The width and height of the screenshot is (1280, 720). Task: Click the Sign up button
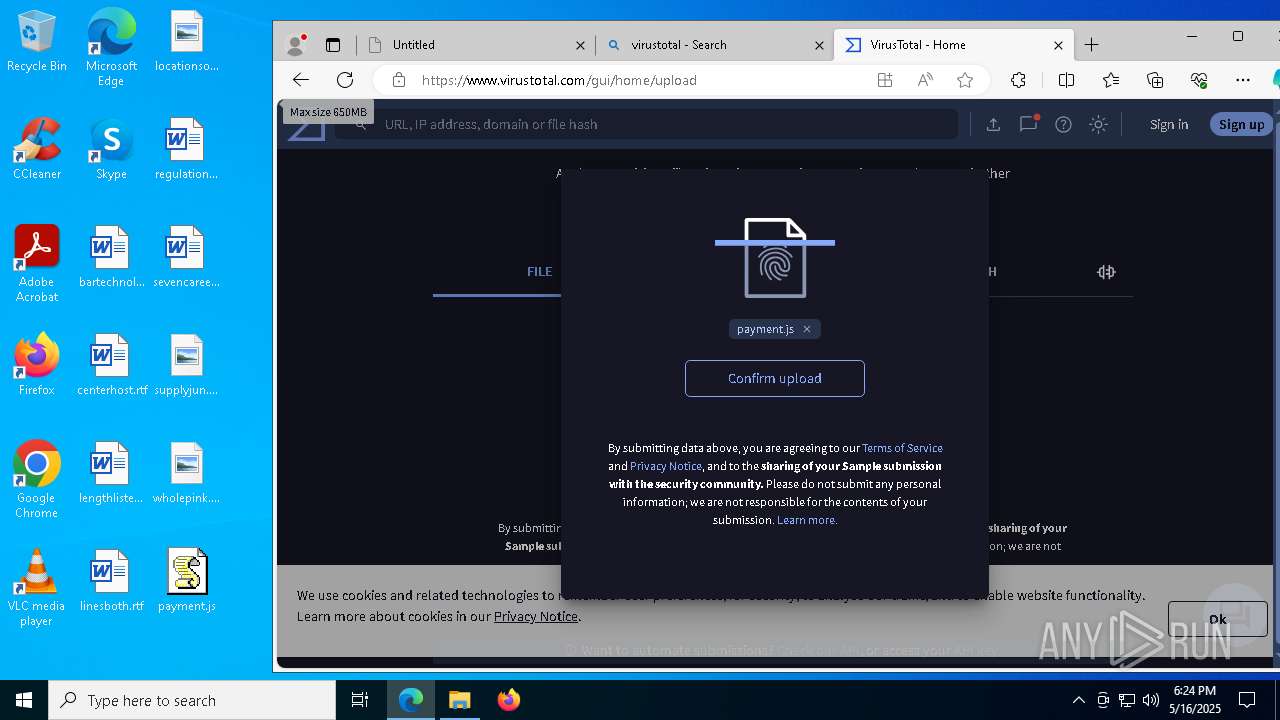(x=1241, y=124)
